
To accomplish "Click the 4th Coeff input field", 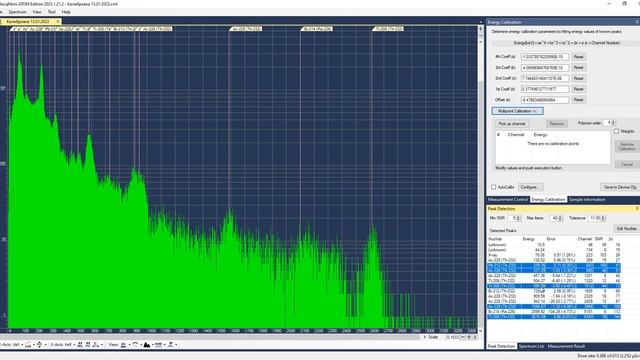I will click(x=545, y=57).
